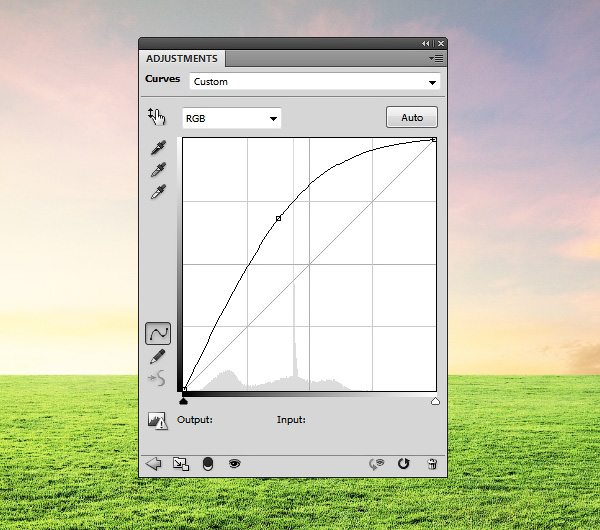Return to the adjustment list arrow
Screen dimensions: 600x530
154,464
